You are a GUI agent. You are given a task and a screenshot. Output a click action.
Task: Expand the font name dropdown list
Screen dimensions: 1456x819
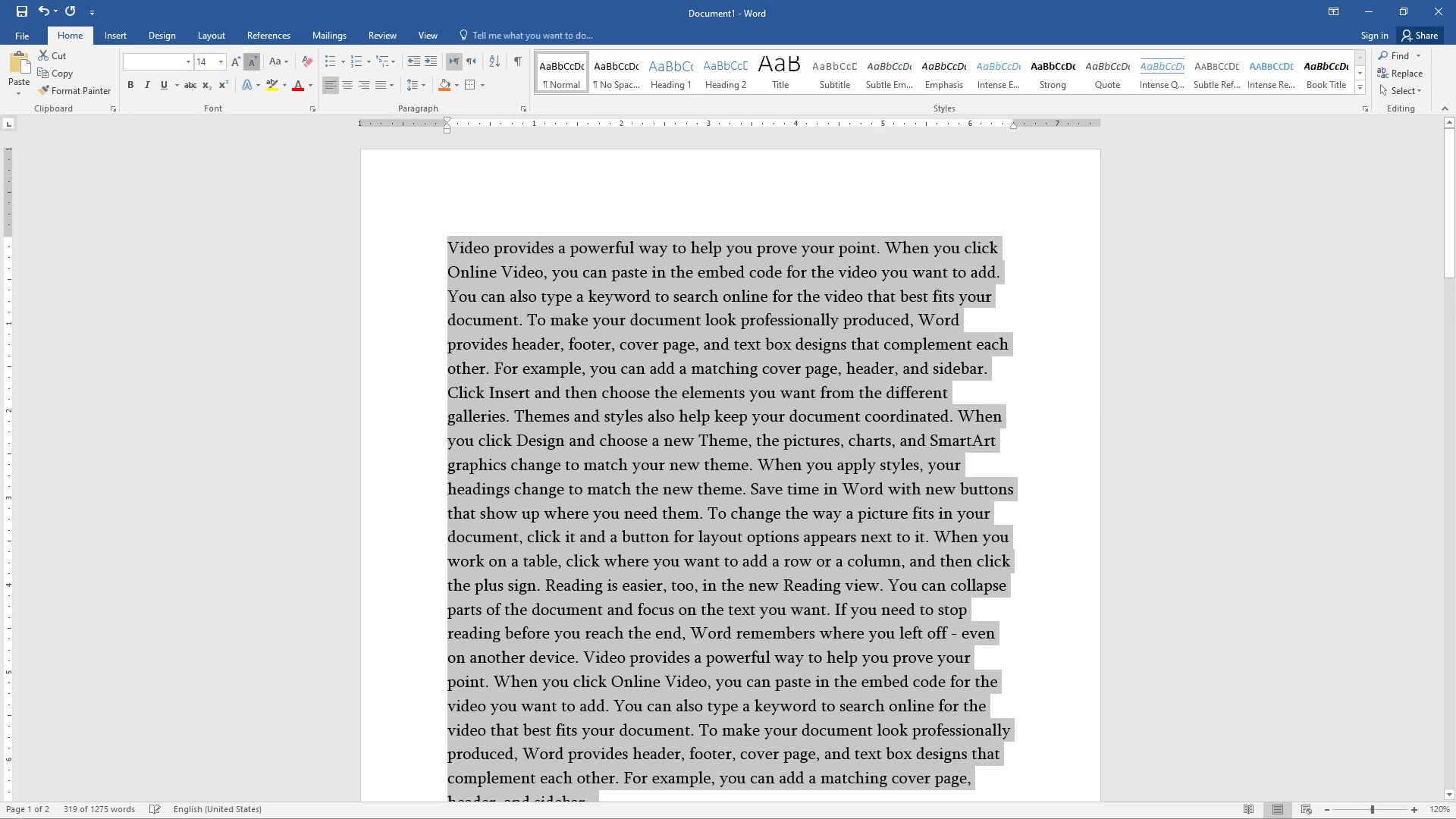point(188,61)
